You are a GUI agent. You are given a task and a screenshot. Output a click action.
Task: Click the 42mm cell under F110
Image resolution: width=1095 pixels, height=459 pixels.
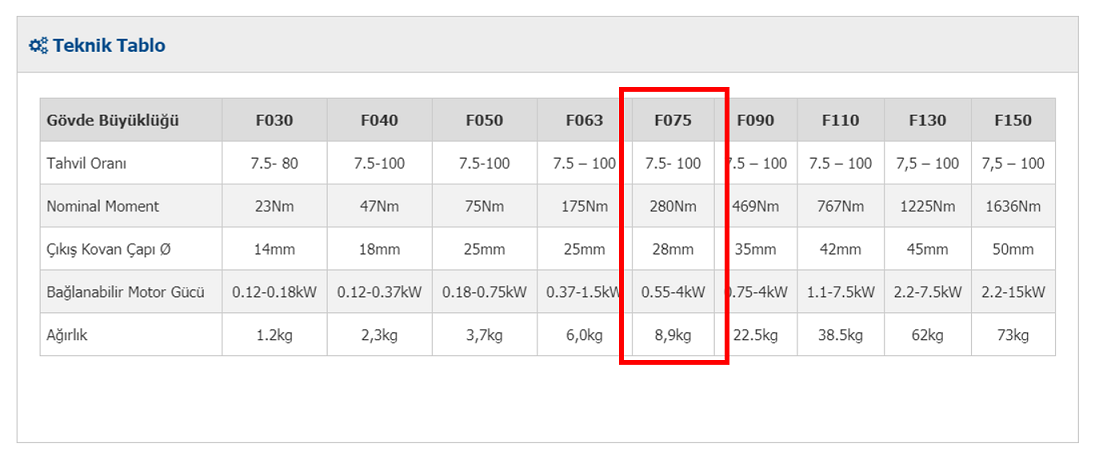(840, 249)
